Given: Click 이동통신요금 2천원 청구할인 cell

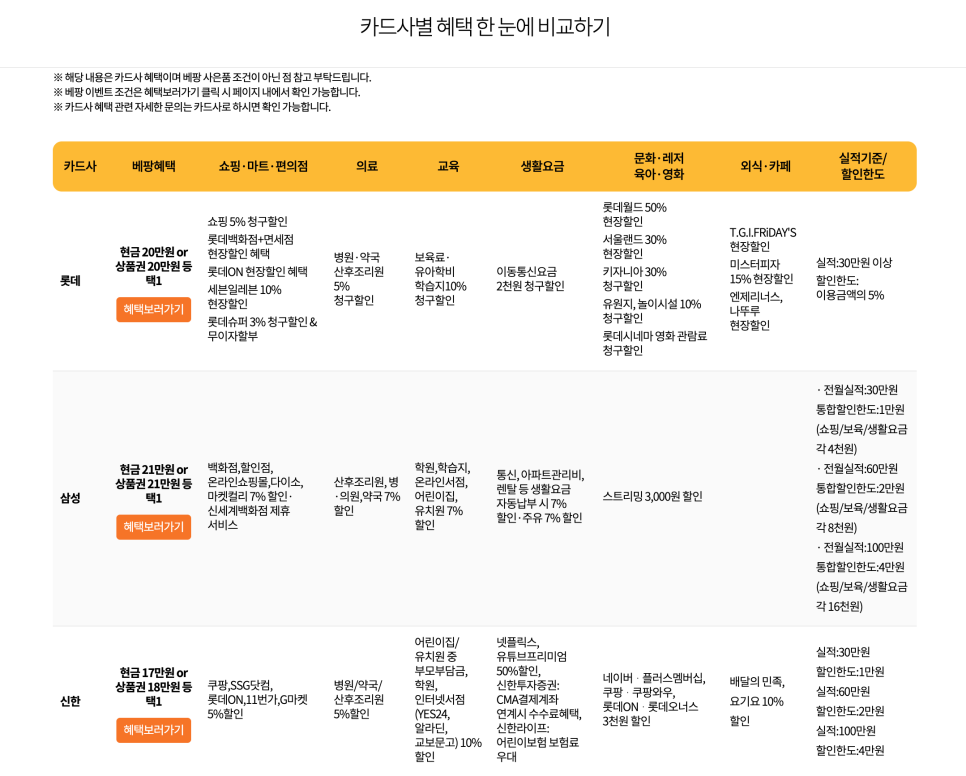Looking at the screenshot, I should click(x=530, y=279).
